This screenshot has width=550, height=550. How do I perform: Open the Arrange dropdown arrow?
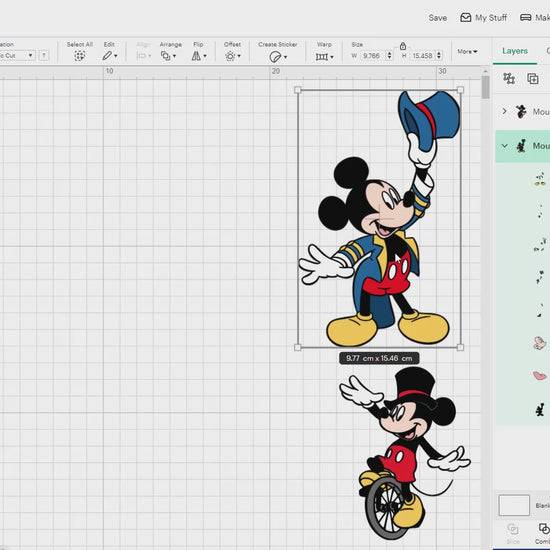tap(174, 56)
